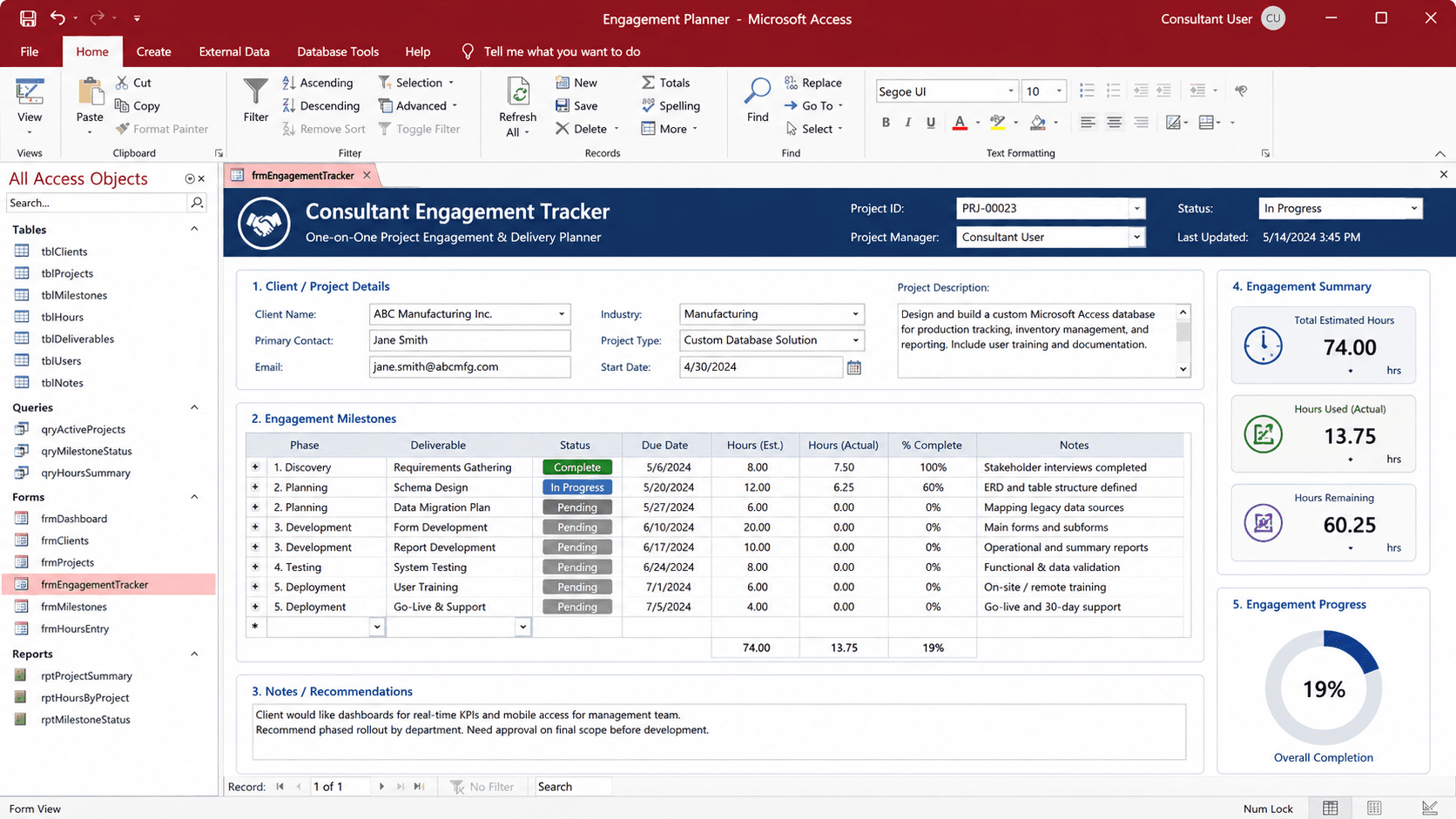Open the File menu

click(30, 51)
